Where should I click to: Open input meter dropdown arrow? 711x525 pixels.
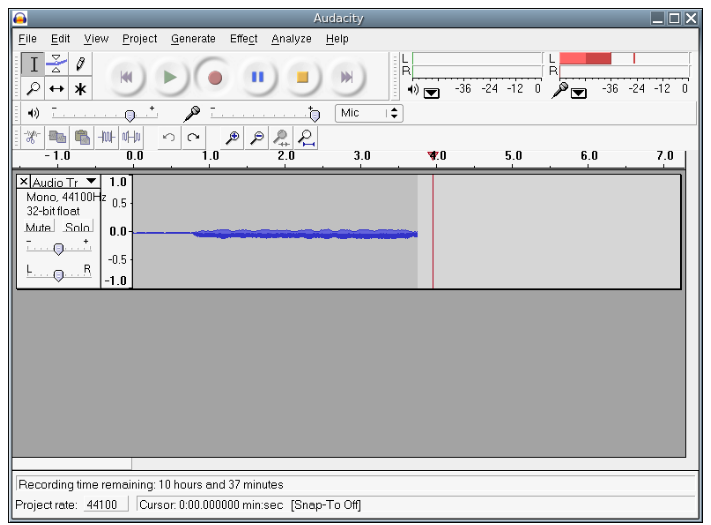coord(578,93)
